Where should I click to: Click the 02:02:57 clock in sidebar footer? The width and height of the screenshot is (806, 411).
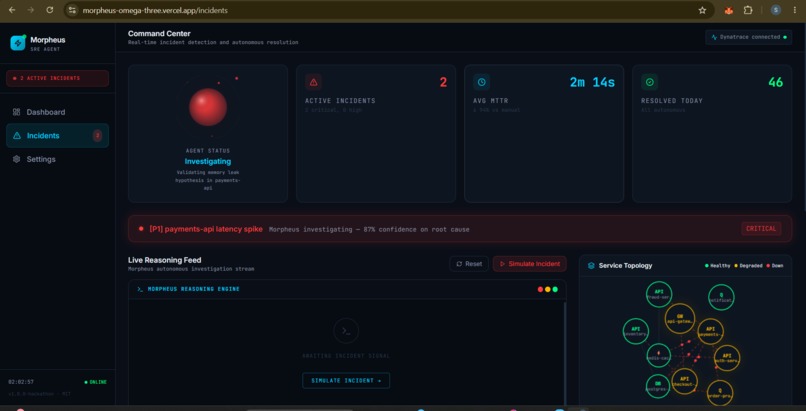tap(21, 382)
